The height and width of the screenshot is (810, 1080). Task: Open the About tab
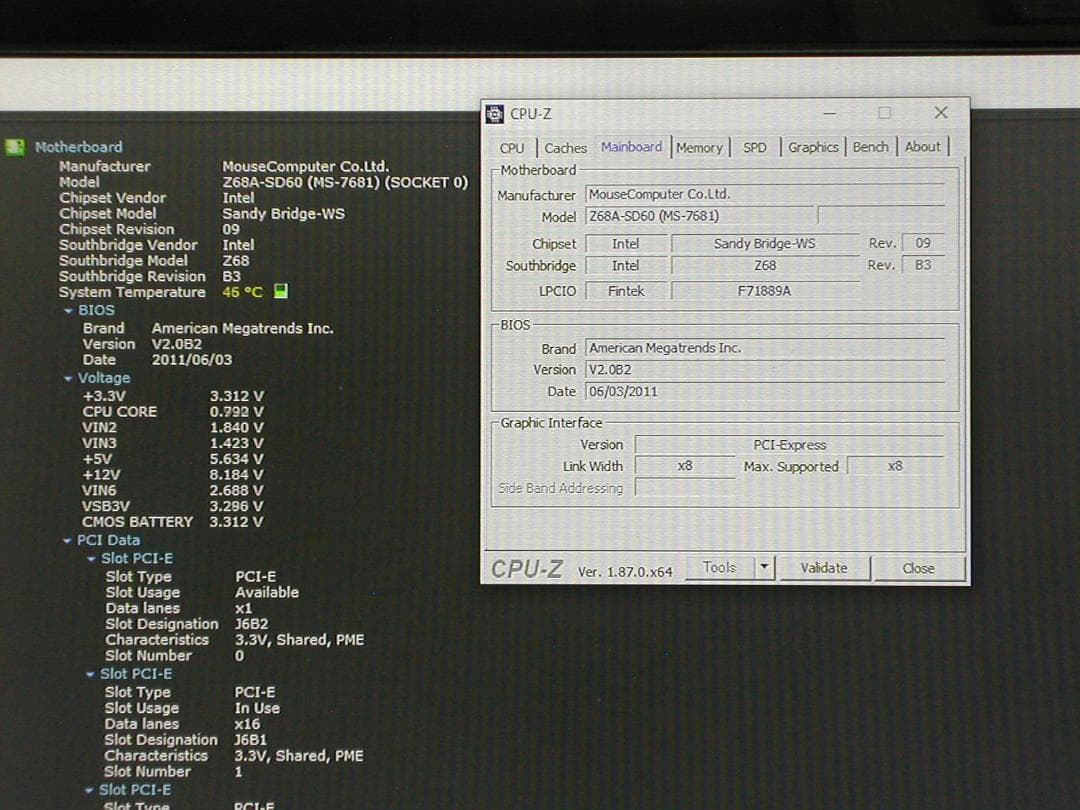coord(922,147)
